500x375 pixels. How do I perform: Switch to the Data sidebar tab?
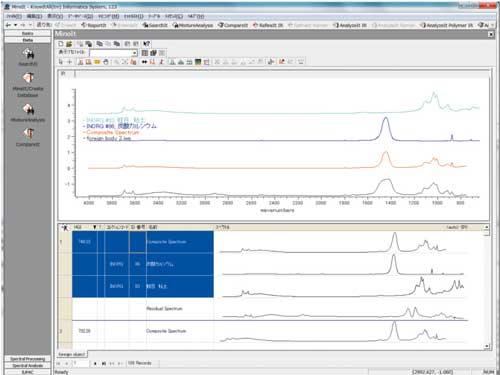point(28,40)
